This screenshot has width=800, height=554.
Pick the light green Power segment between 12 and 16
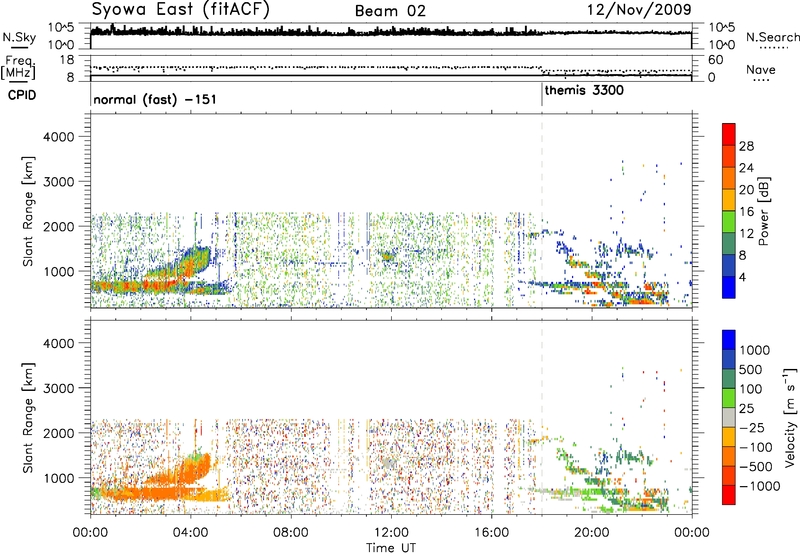pos(729,222)
